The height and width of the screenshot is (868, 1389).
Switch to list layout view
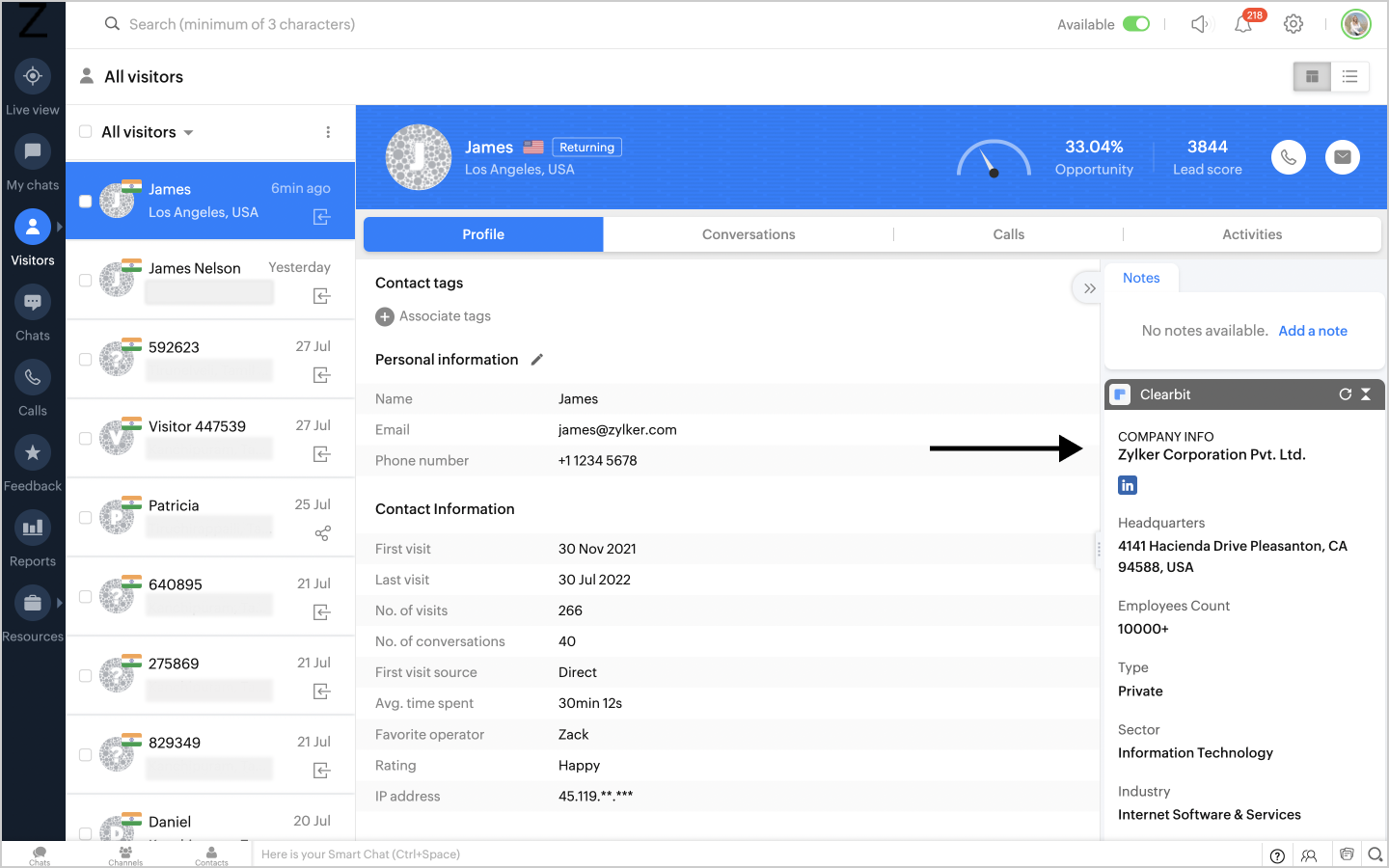pos(1350,76)
